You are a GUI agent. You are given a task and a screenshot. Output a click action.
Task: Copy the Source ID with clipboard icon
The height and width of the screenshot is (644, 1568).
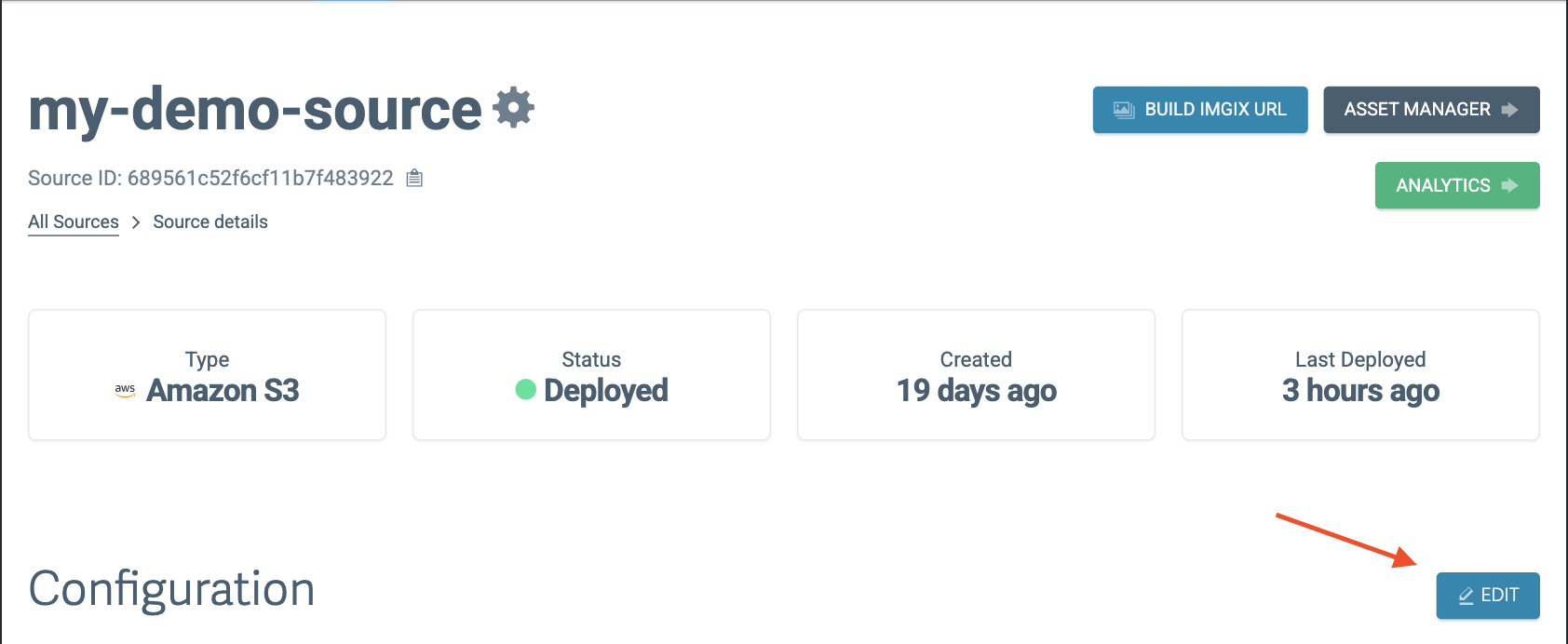(x=415, y=178)
